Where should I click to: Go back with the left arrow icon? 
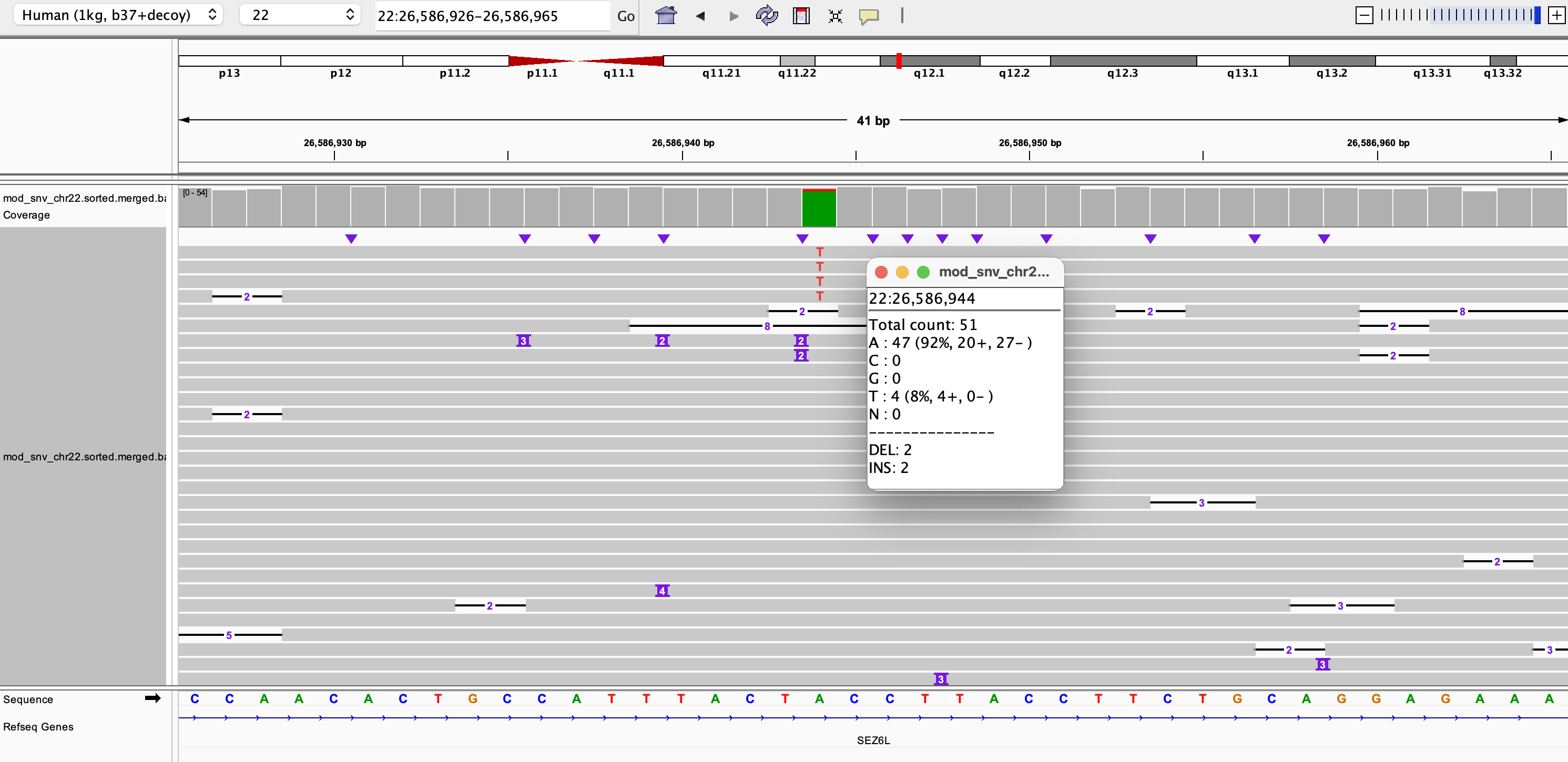[x=700, y=16]
